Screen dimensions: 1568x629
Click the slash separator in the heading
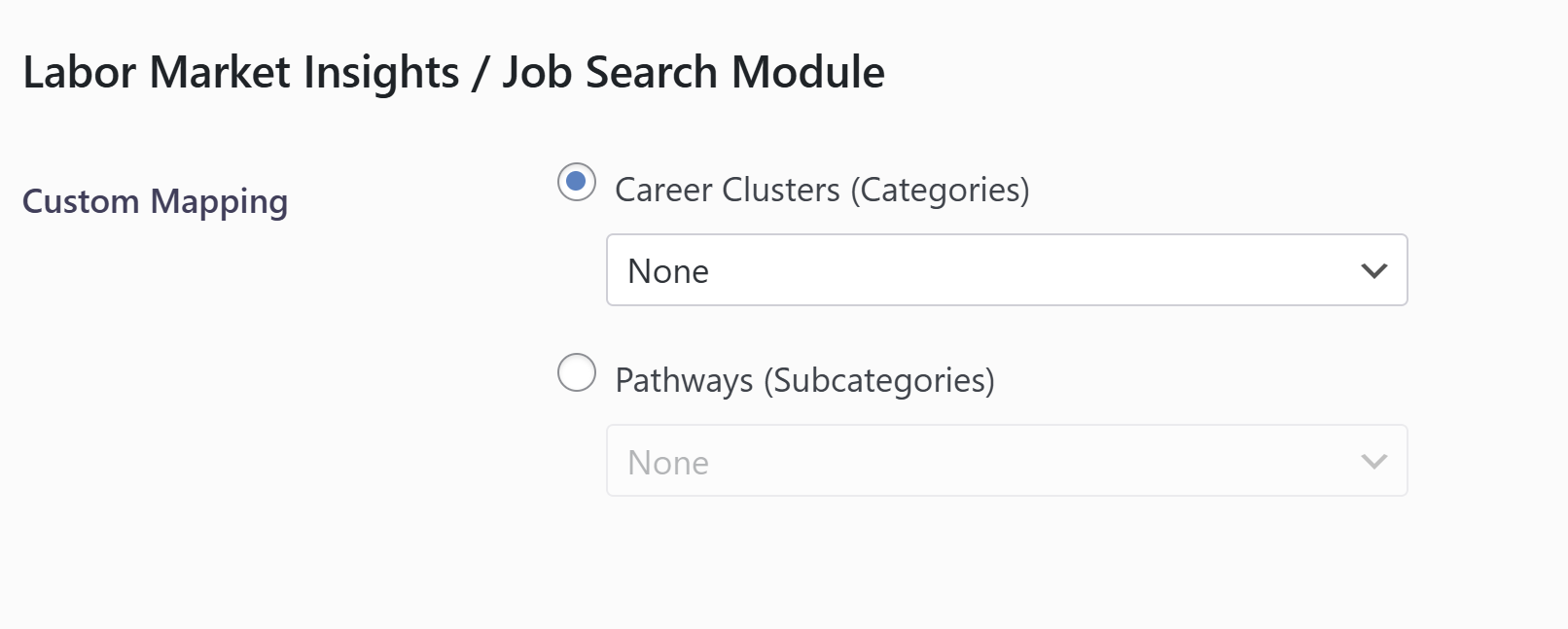(480, 74)
